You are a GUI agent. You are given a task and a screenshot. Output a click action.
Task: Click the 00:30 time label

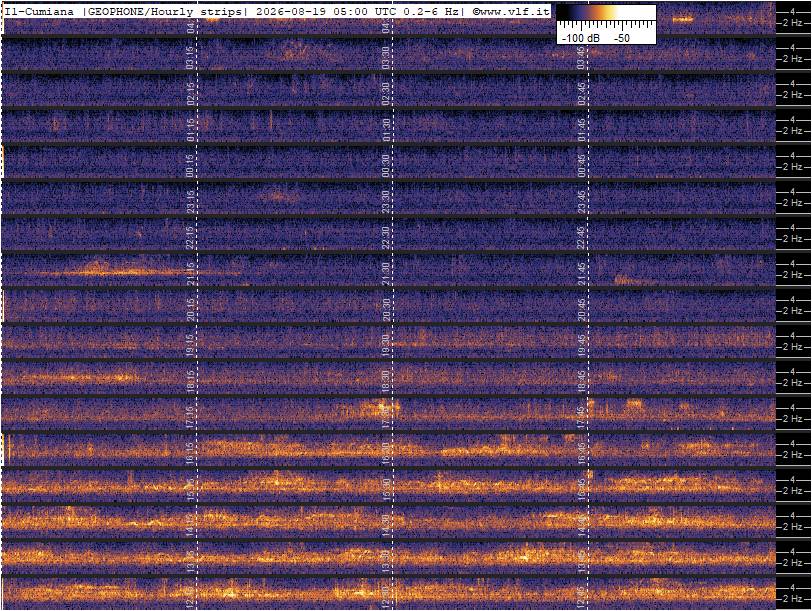click(x=385, y=165)
